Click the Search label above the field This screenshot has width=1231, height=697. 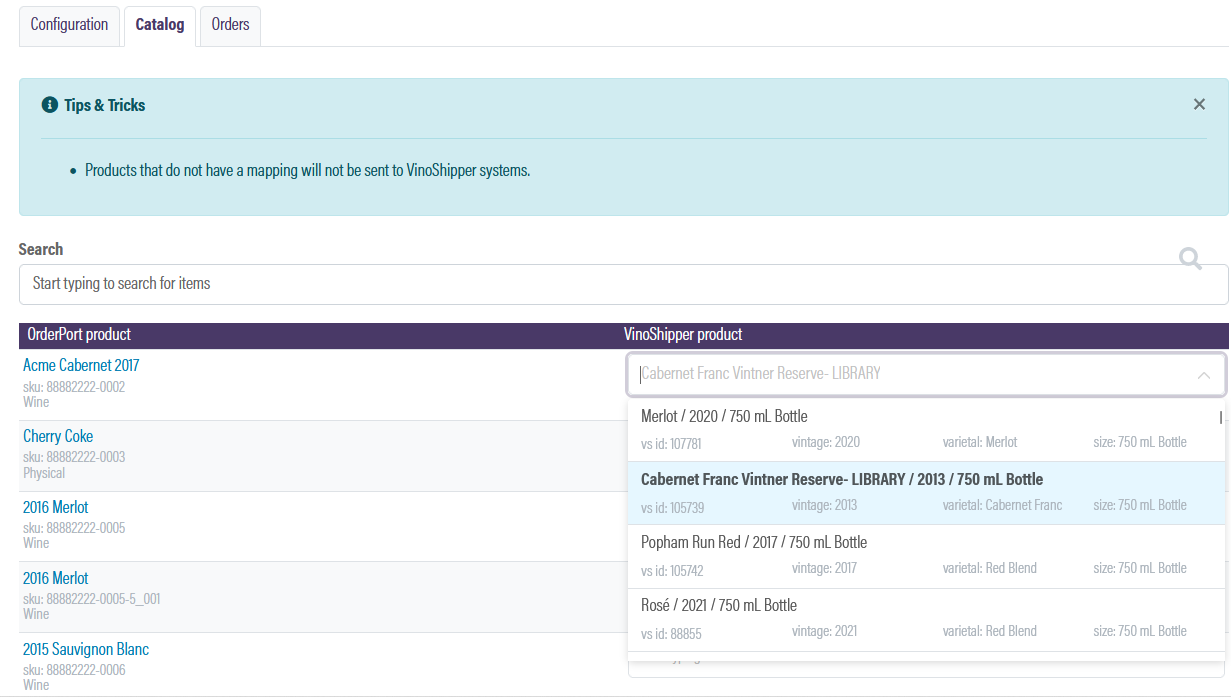[x=40, y=249]
